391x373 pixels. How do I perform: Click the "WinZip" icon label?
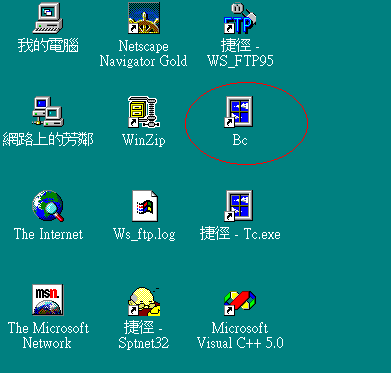(x=144, y=140)
